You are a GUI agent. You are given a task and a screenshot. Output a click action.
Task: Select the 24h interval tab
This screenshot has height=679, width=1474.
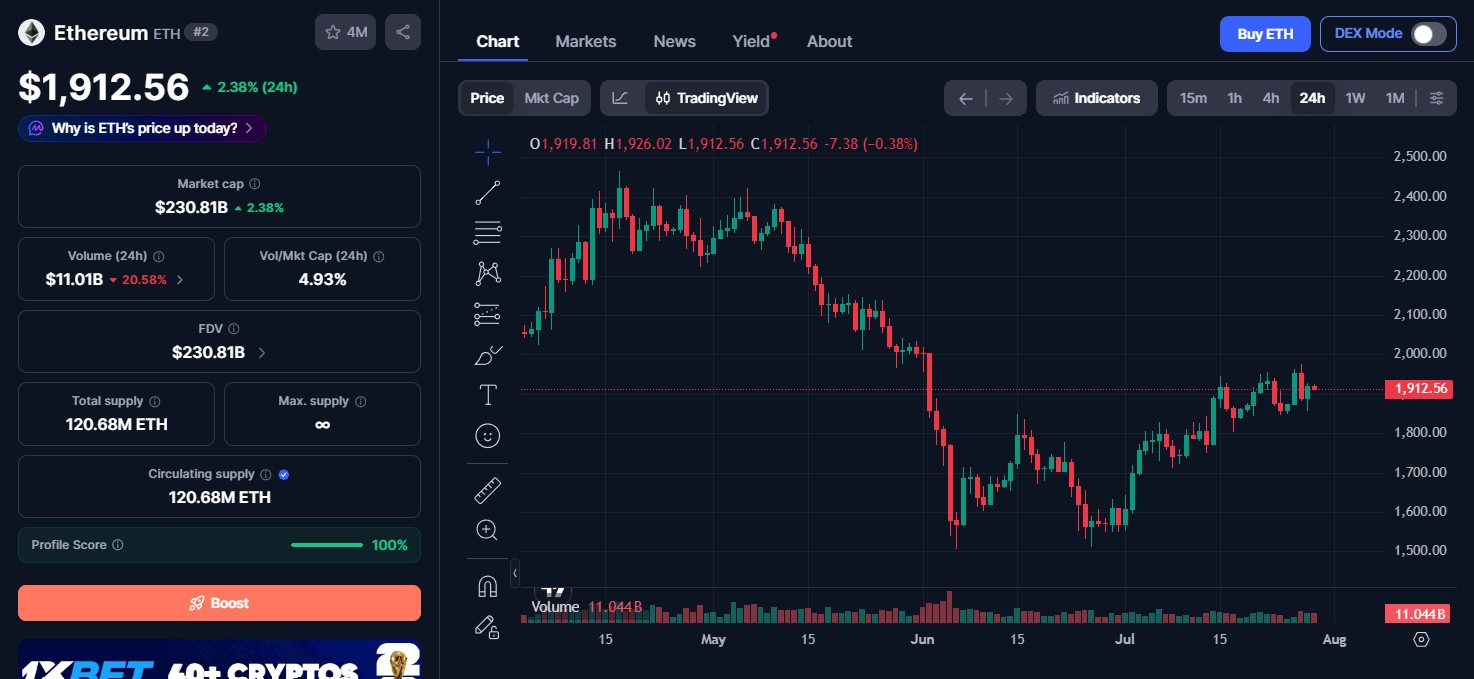(1312, 98)
